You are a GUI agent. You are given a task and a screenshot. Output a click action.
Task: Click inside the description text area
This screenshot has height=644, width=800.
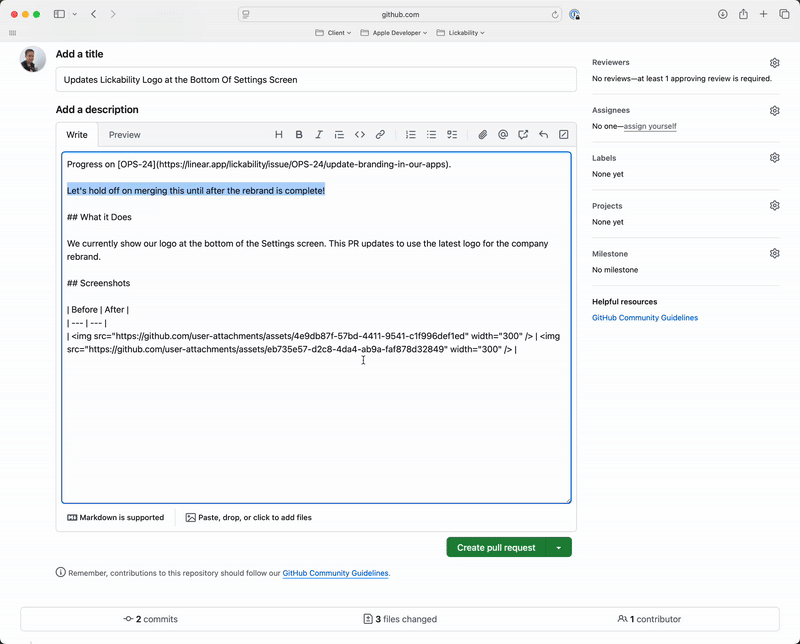(x=316, y=328)
